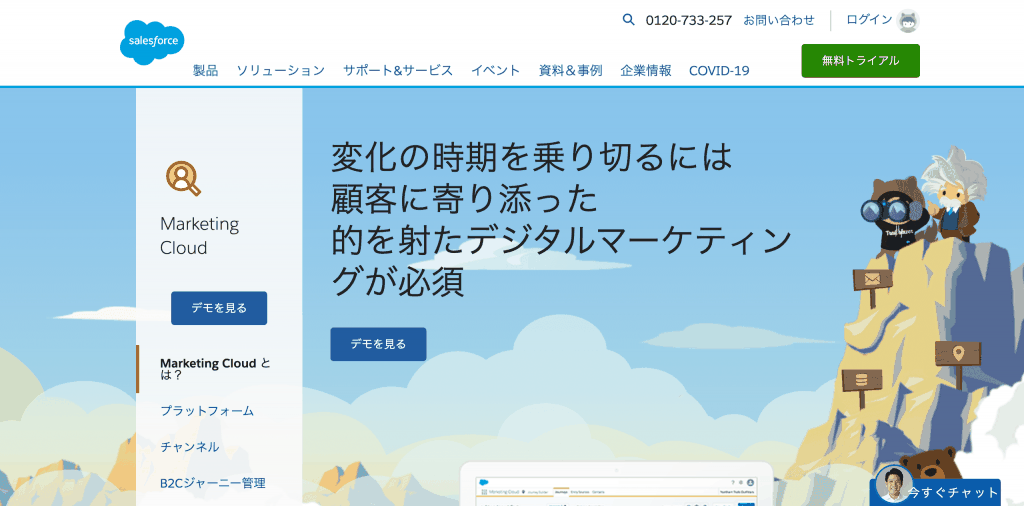Open the search magnifier icon
The width and height of the screenshot is (1024, 506).
[628, 20]
